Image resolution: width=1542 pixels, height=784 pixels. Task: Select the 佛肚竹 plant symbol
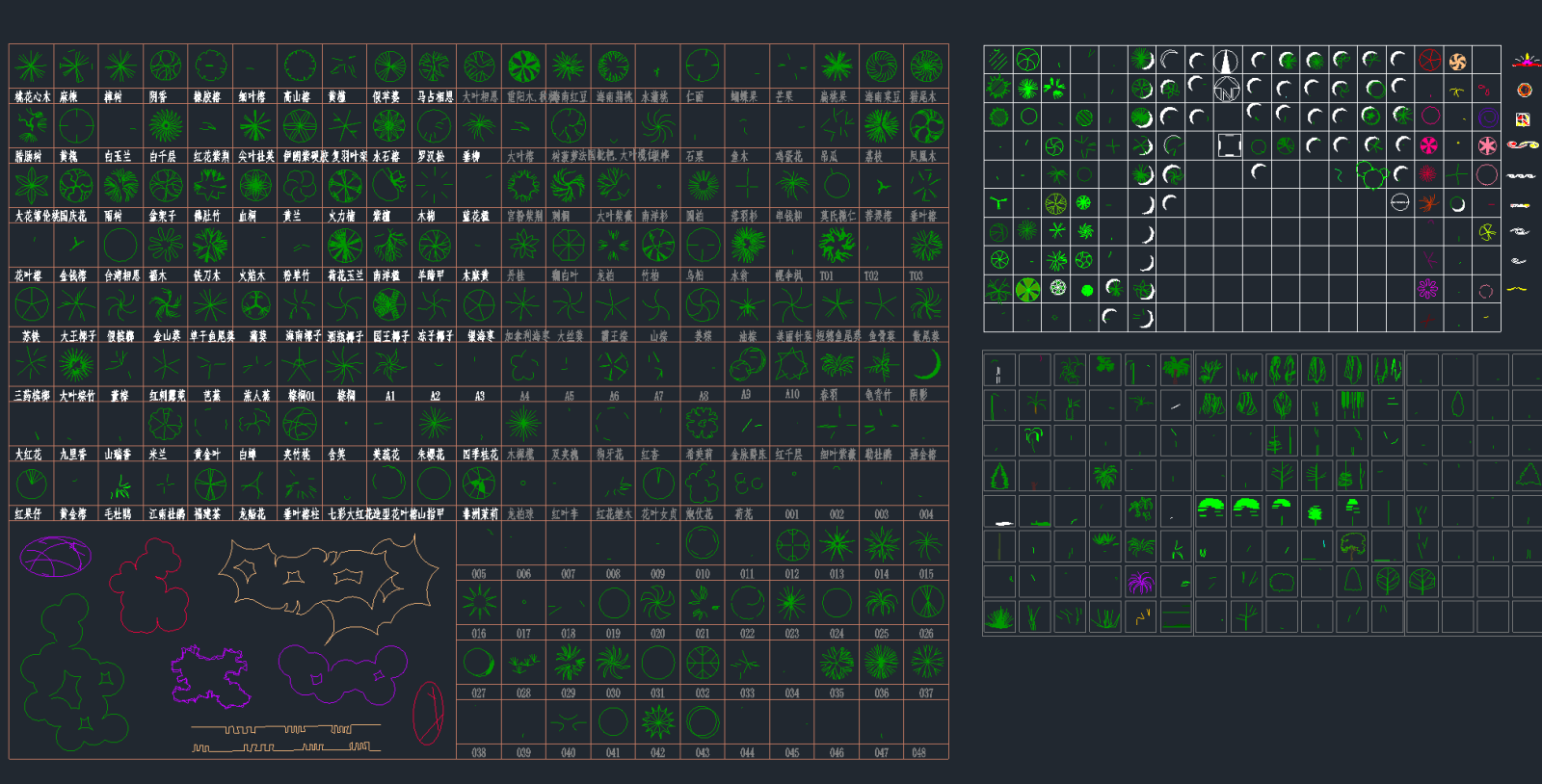click(210, 186)
